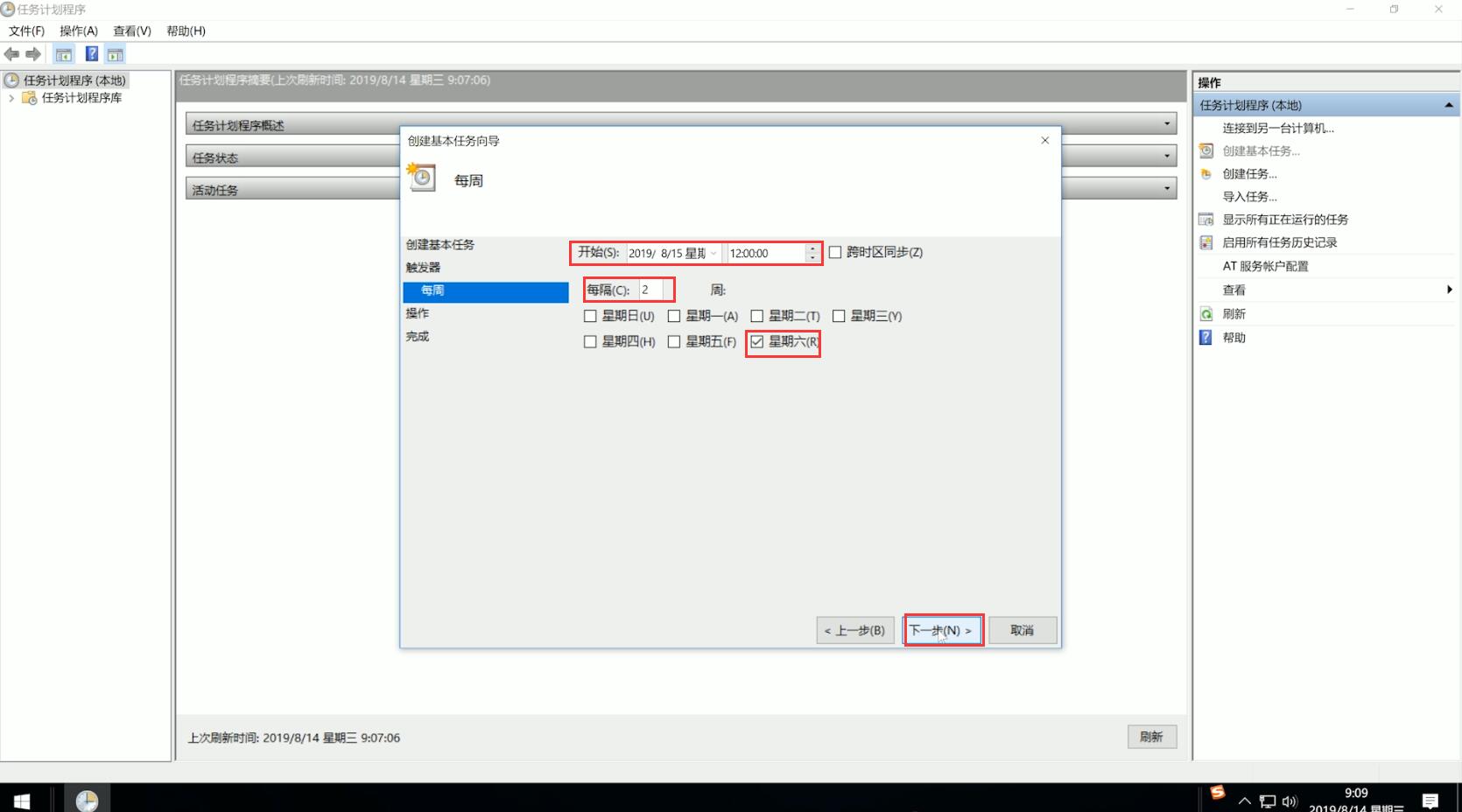
Task: Open the Windows Start button
Action: [x=22, y=800]
